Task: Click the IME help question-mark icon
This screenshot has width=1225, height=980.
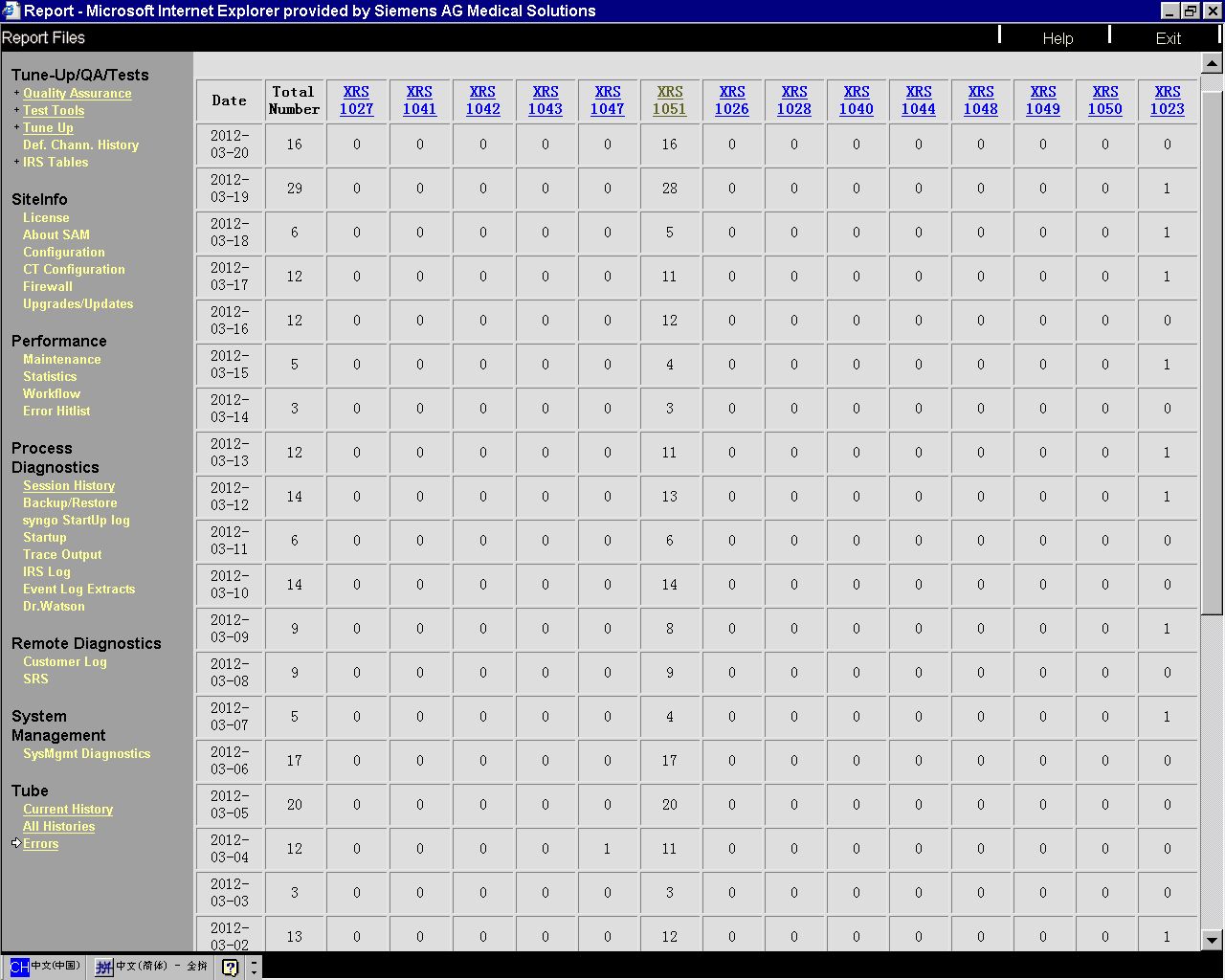Action: 231,968
